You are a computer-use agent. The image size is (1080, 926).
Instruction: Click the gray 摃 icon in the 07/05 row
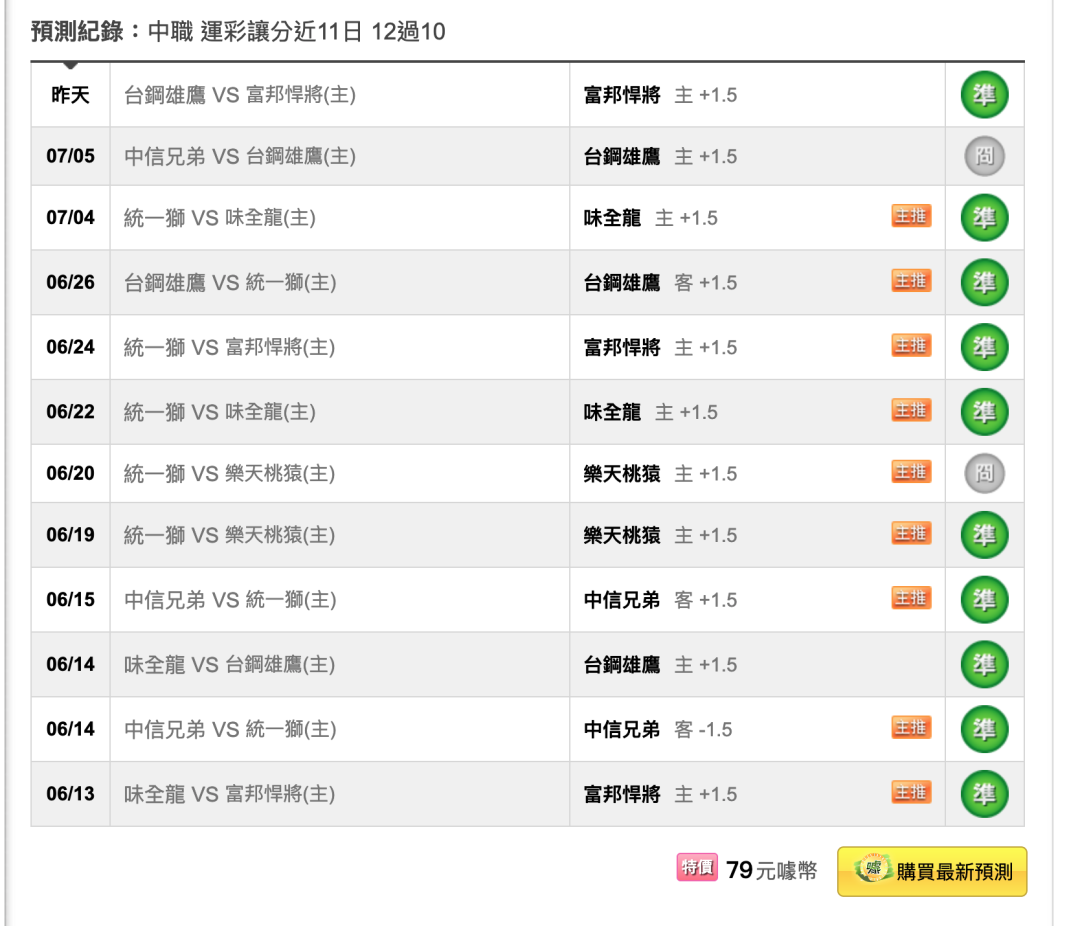984,156
